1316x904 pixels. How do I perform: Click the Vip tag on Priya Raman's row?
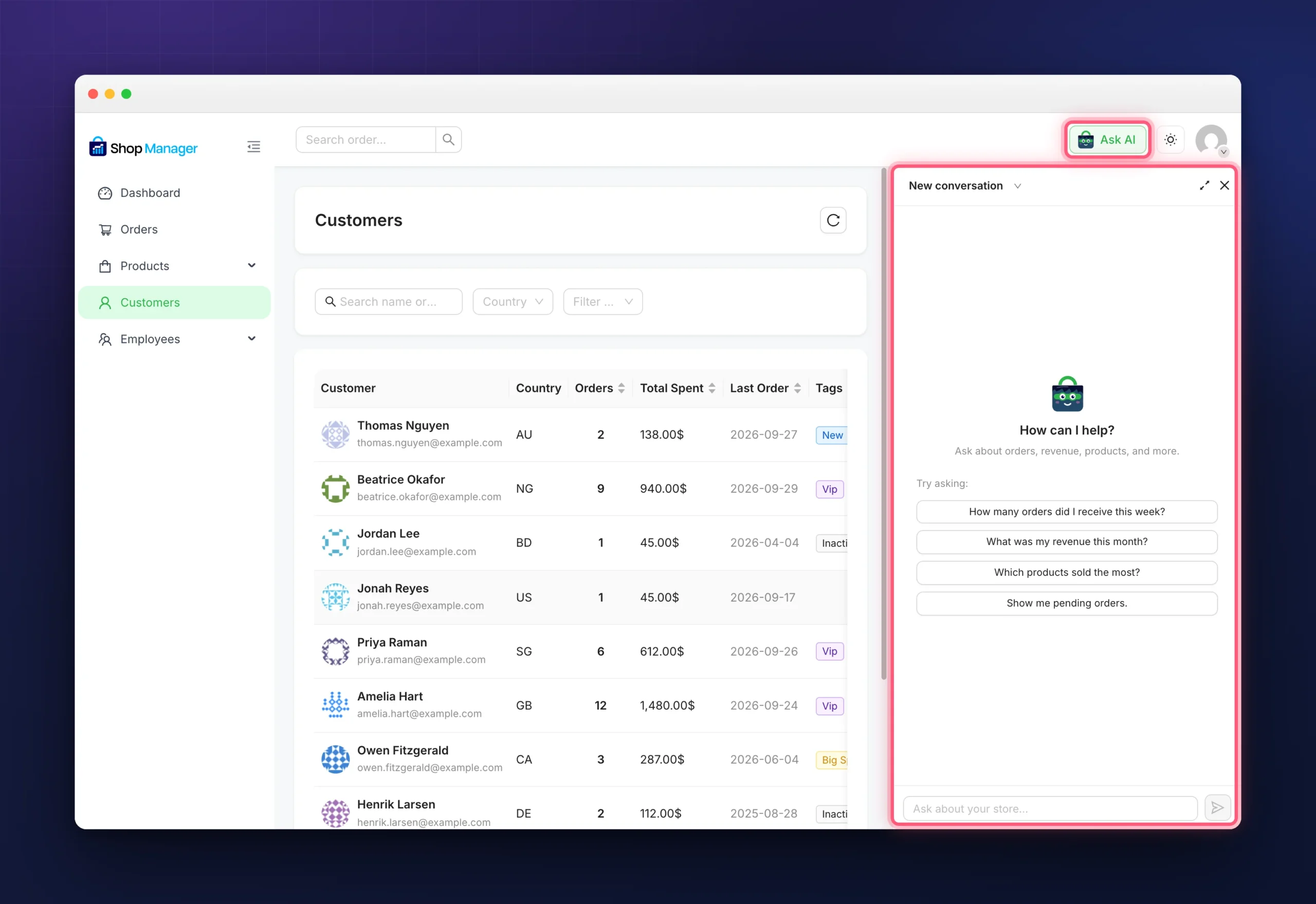830,652
